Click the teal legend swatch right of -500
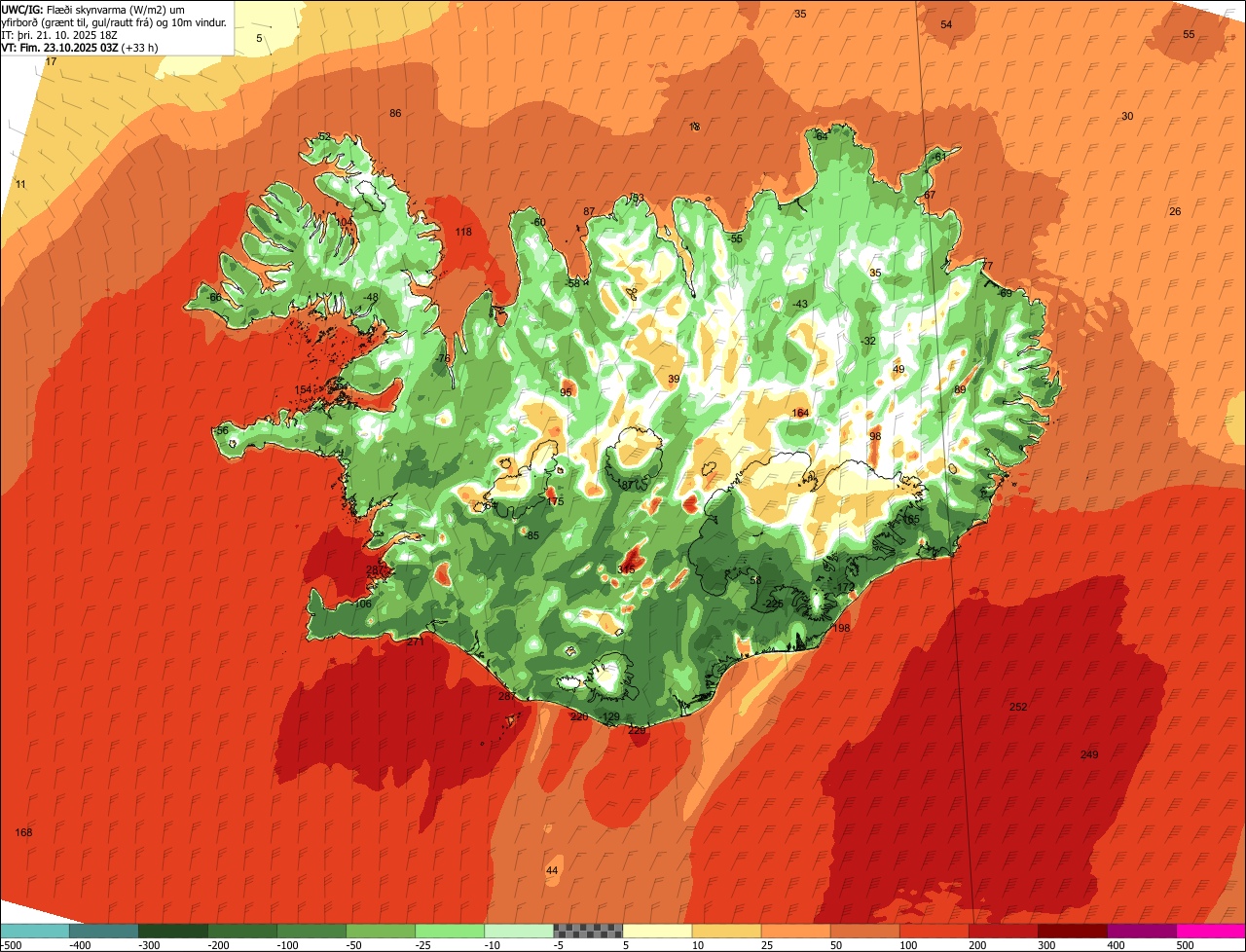Image resolution: width=1246 pixels, height=952 pixels. [x=35, y=931]
